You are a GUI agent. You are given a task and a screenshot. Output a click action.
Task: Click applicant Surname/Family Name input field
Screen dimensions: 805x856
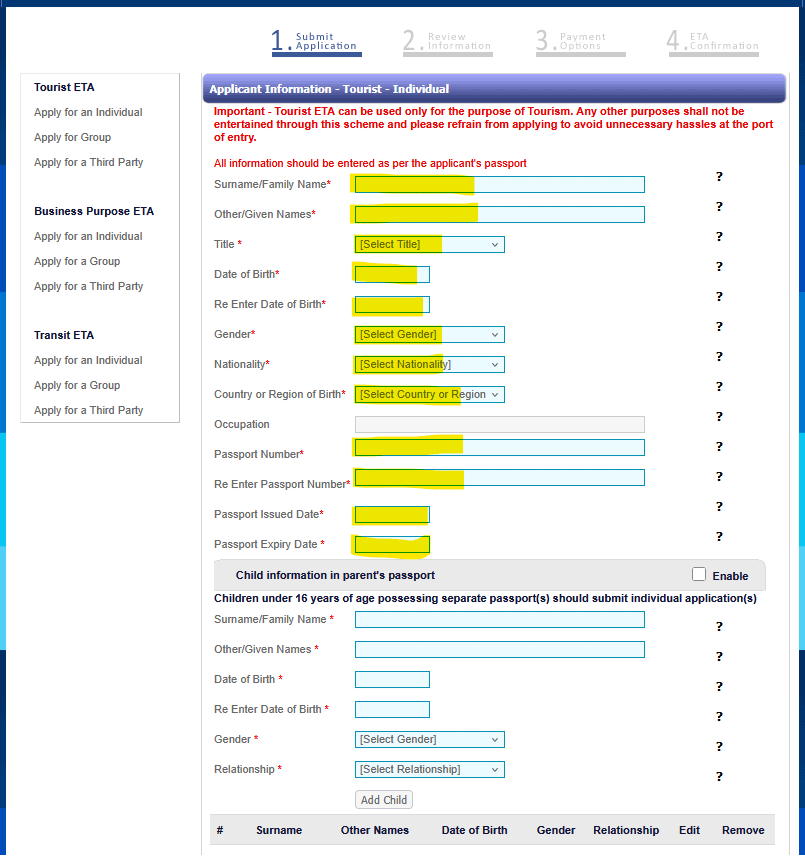[x=499, y=185]
